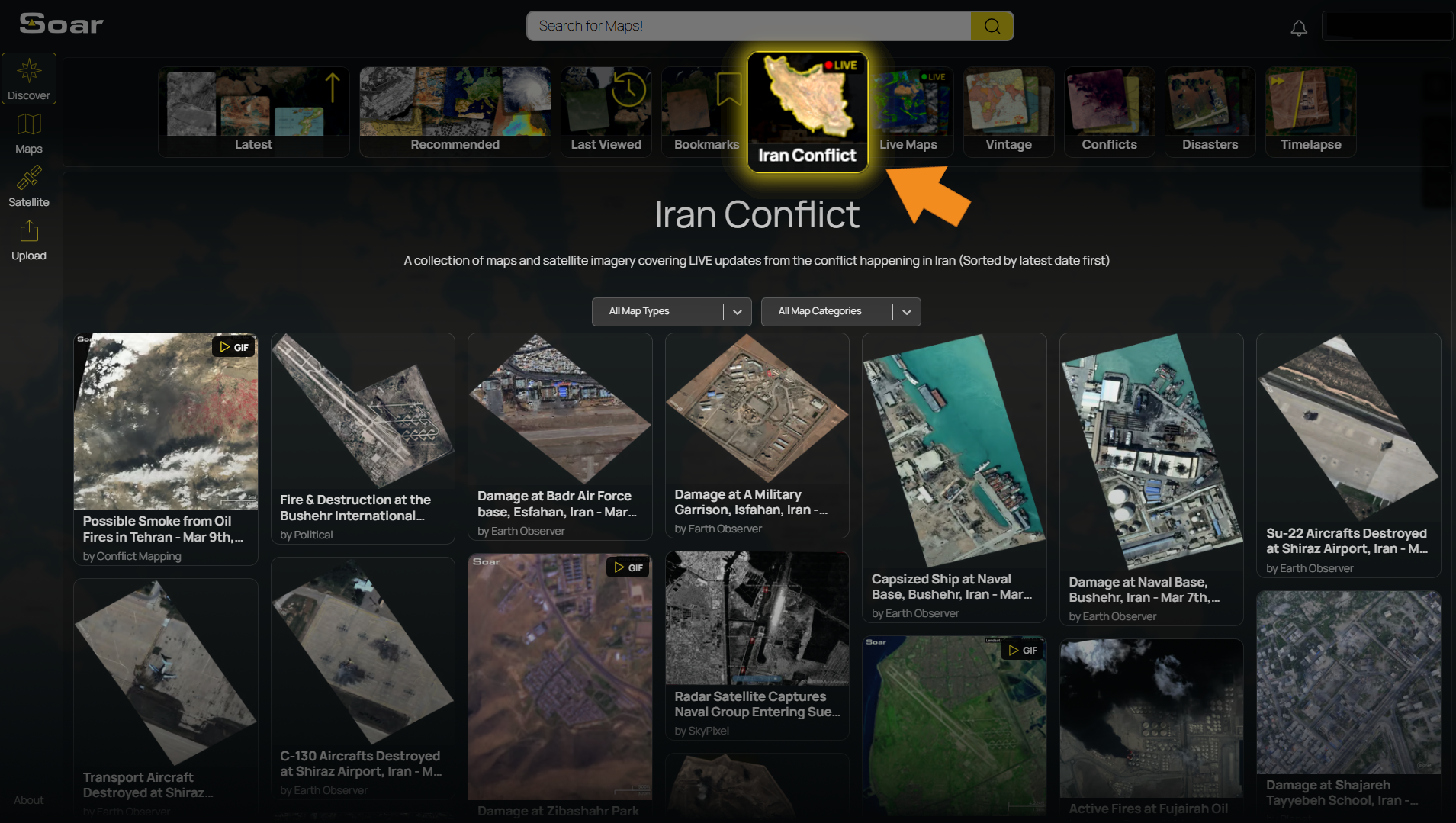Focus the Search for Maps field
Viewport: 1456px width, 823px height.
coord(749,26)
